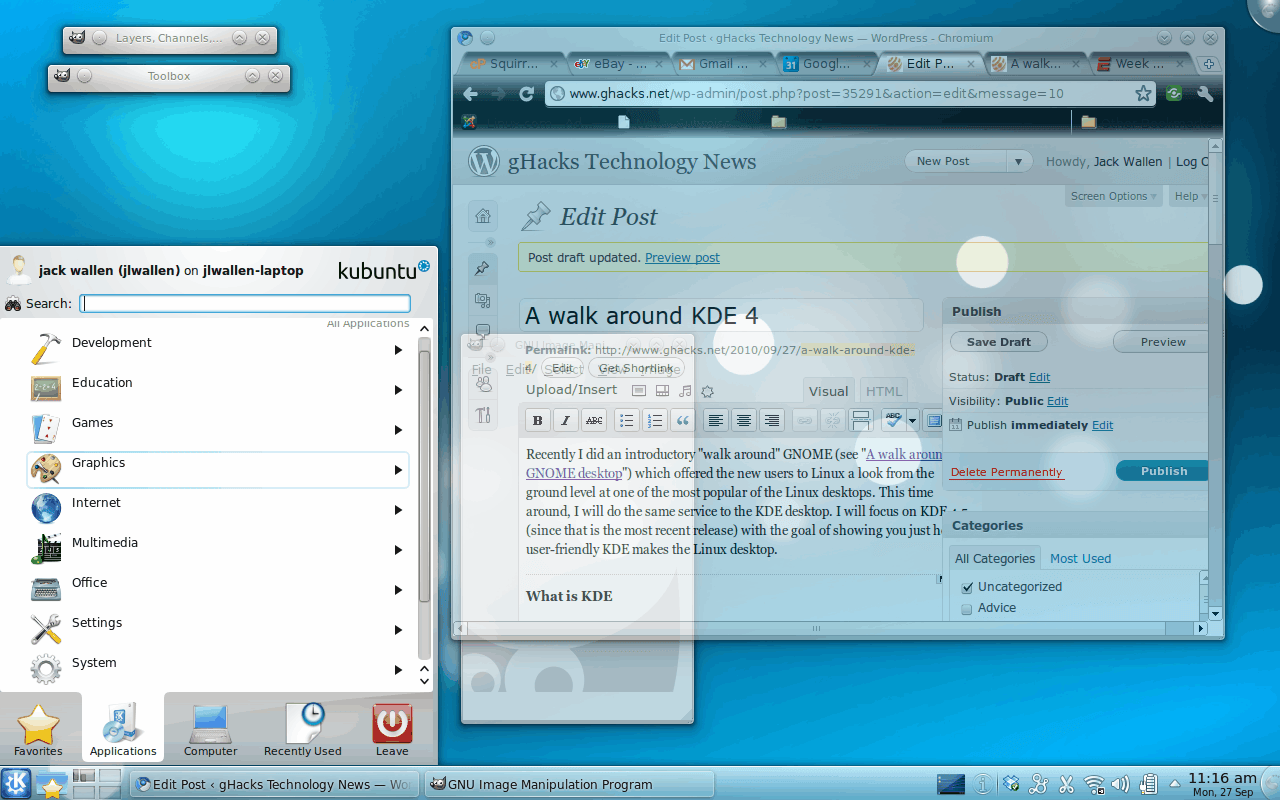The image size is (1280, 800).
Task: Open the Leave tab in Kickoff
Action: [x=392, y=730]
